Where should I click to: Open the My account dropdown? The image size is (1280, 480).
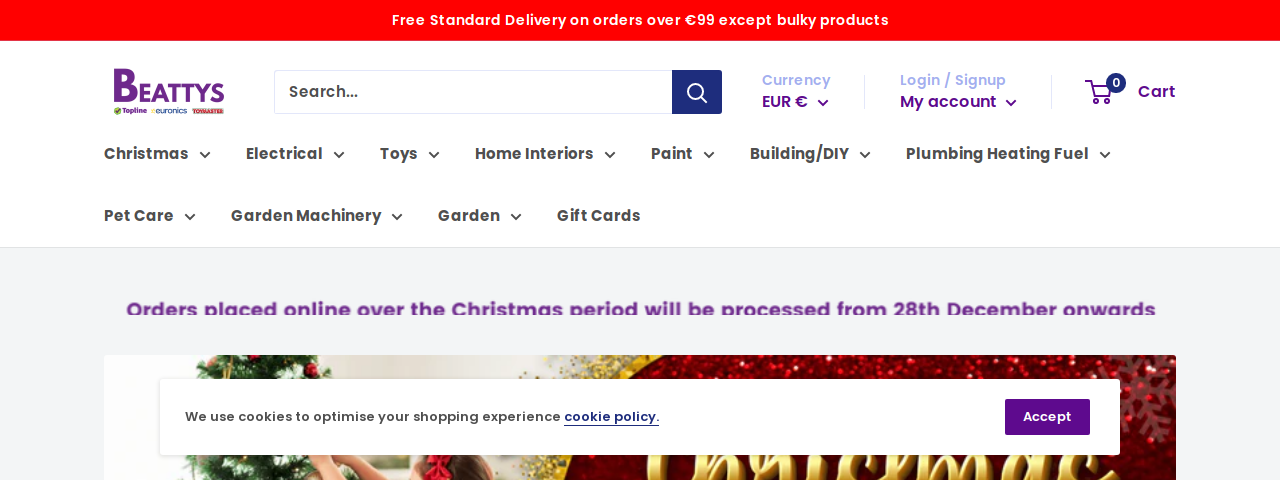tap(958, 102)
